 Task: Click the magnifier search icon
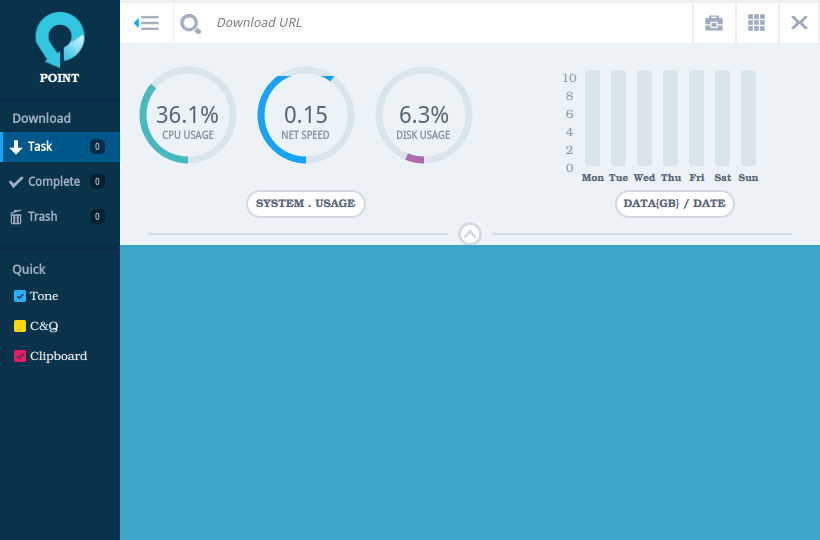[190, 24]
